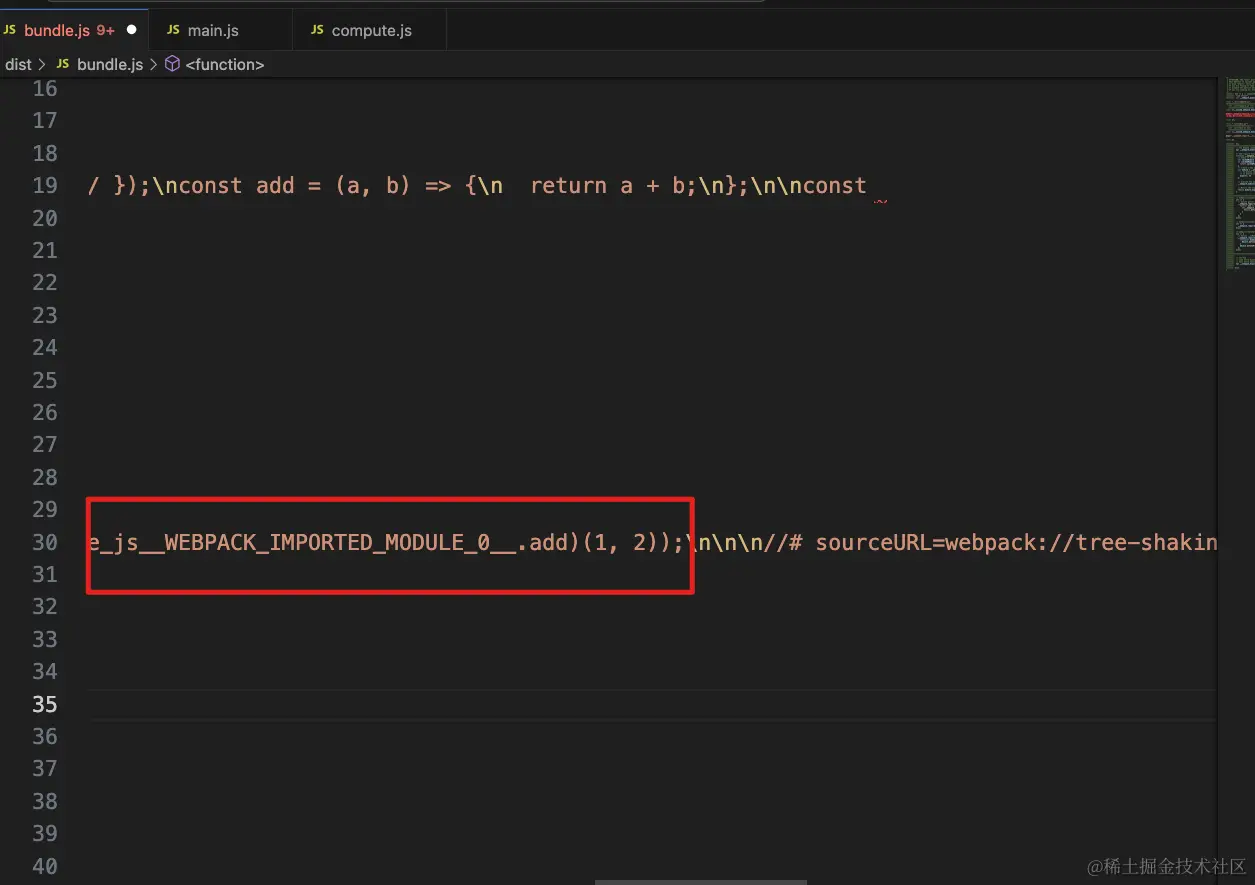Click the function cube icon in breadcrumbs
The image size is (1255, 885).
click(172, 64)
